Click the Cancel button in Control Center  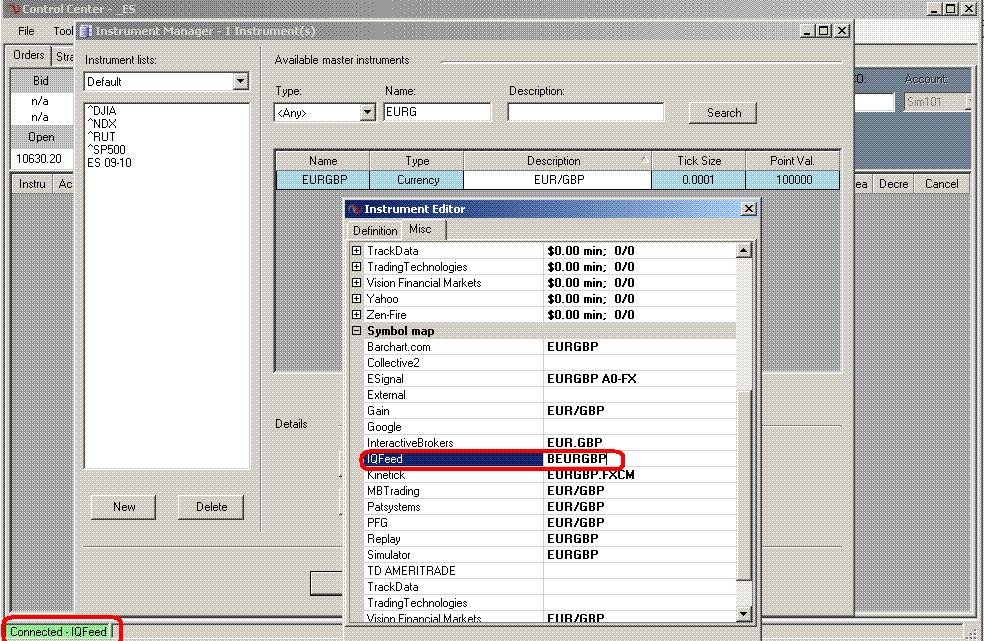click(941, 184)
